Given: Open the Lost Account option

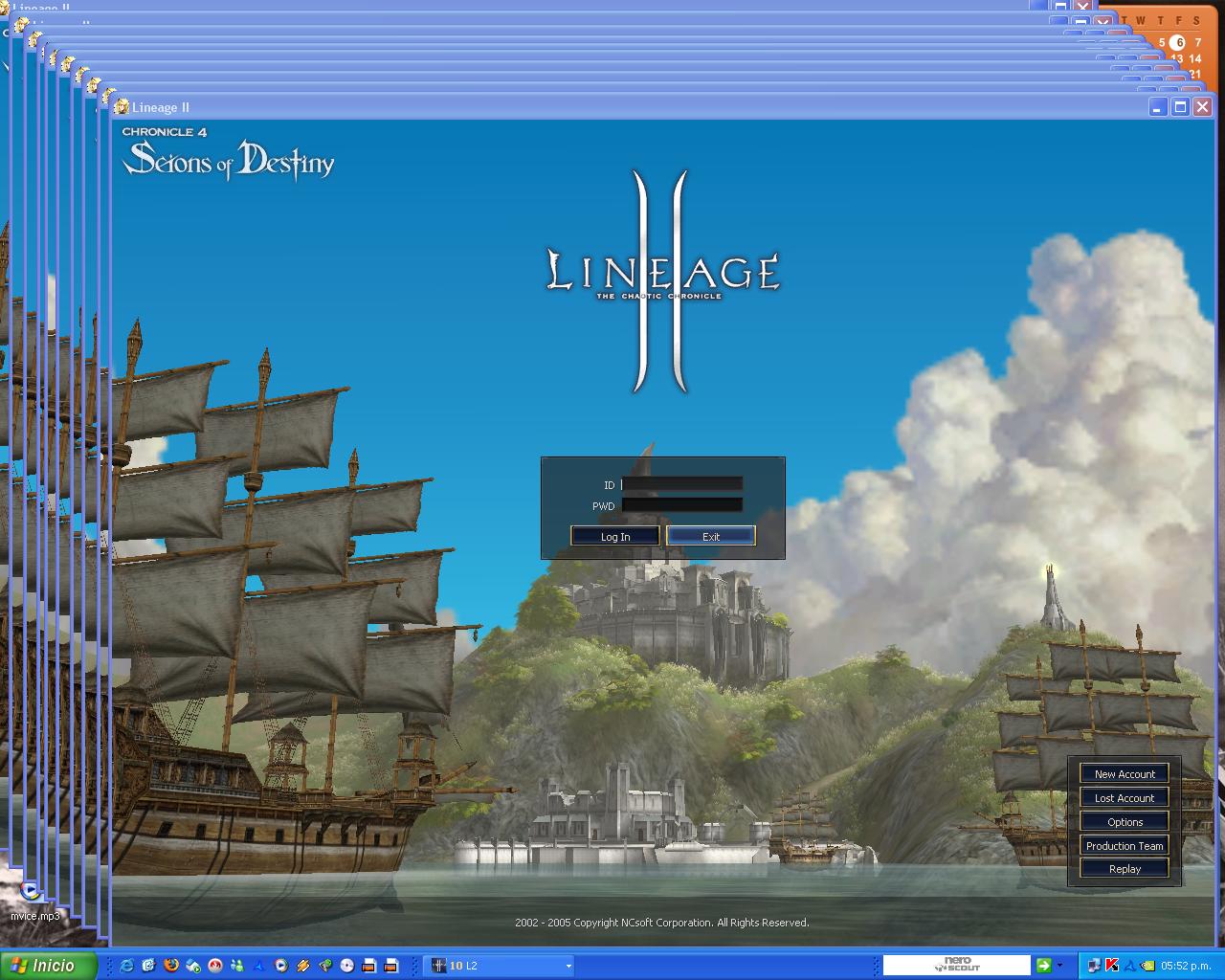Looking at the screenshot, I should pos(1125,797).
